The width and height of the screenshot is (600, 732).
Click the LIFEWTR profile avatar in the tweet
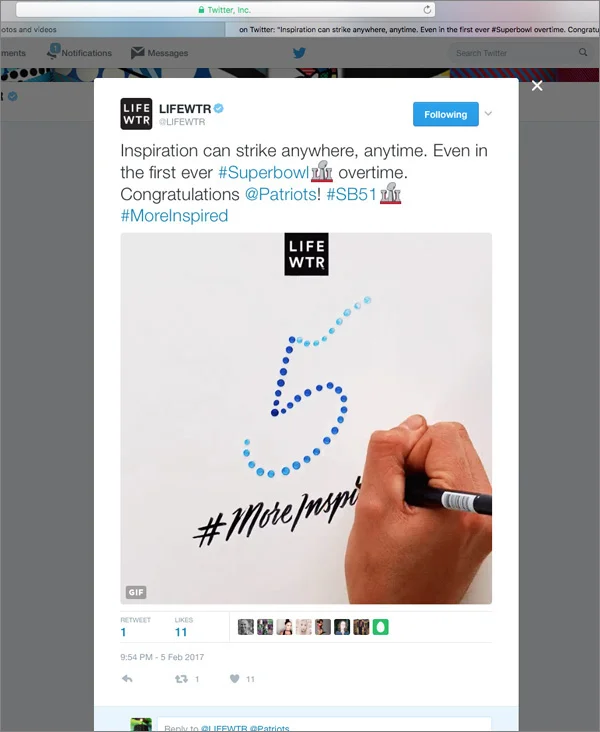tap(136, 113)
